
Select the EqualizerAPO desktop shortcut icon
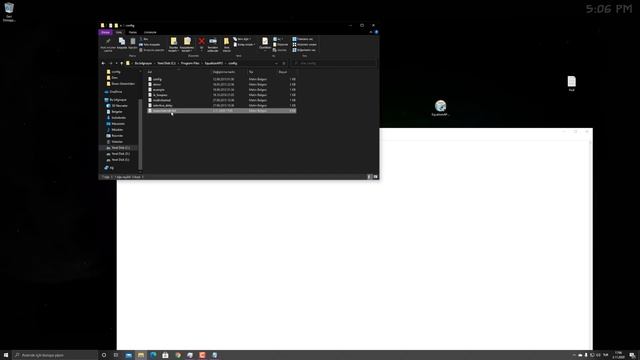click(440, 108)
